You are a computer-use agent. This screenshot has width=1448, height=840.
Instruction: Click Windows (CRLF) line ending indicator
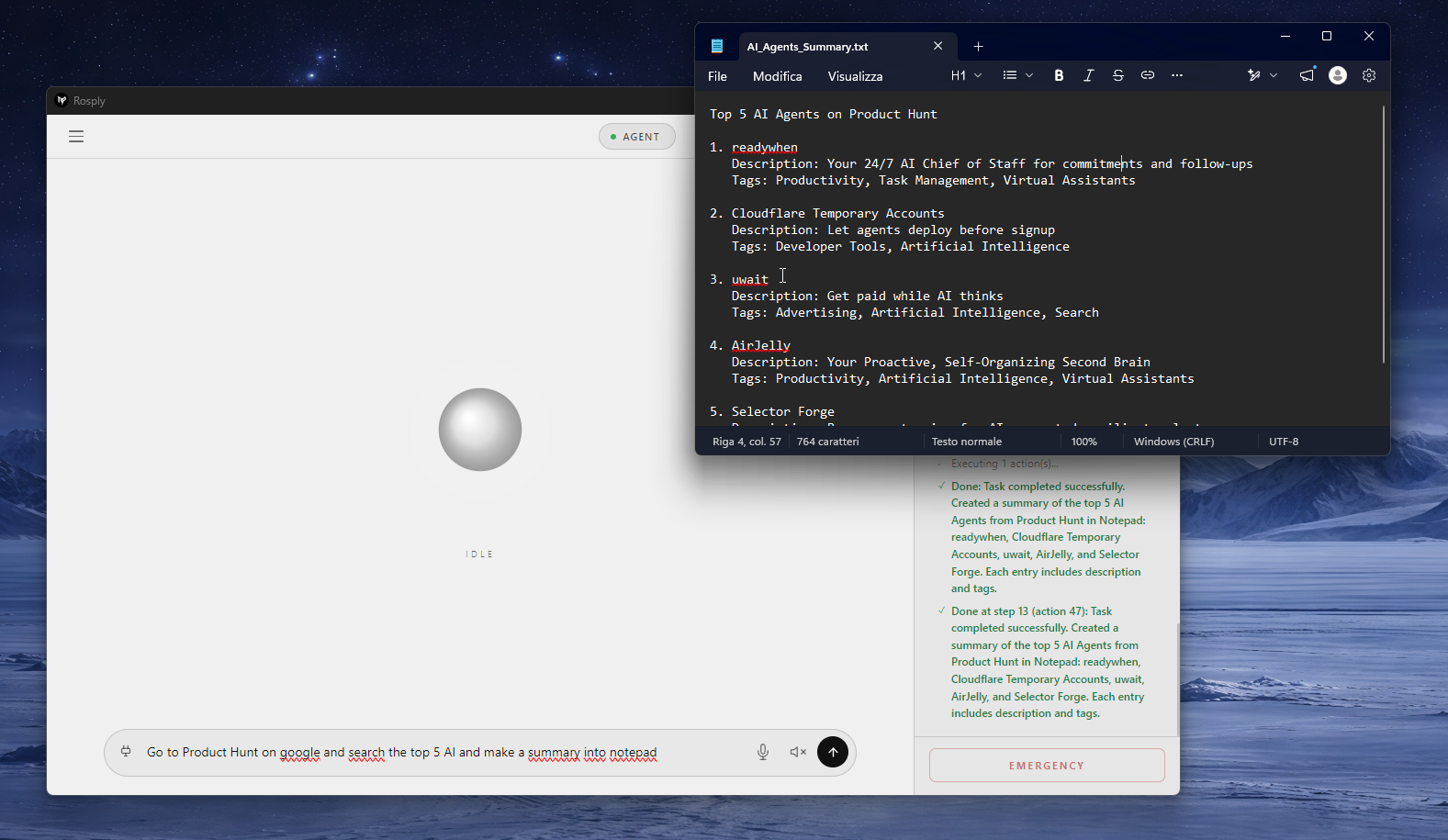coord(1173,442)
